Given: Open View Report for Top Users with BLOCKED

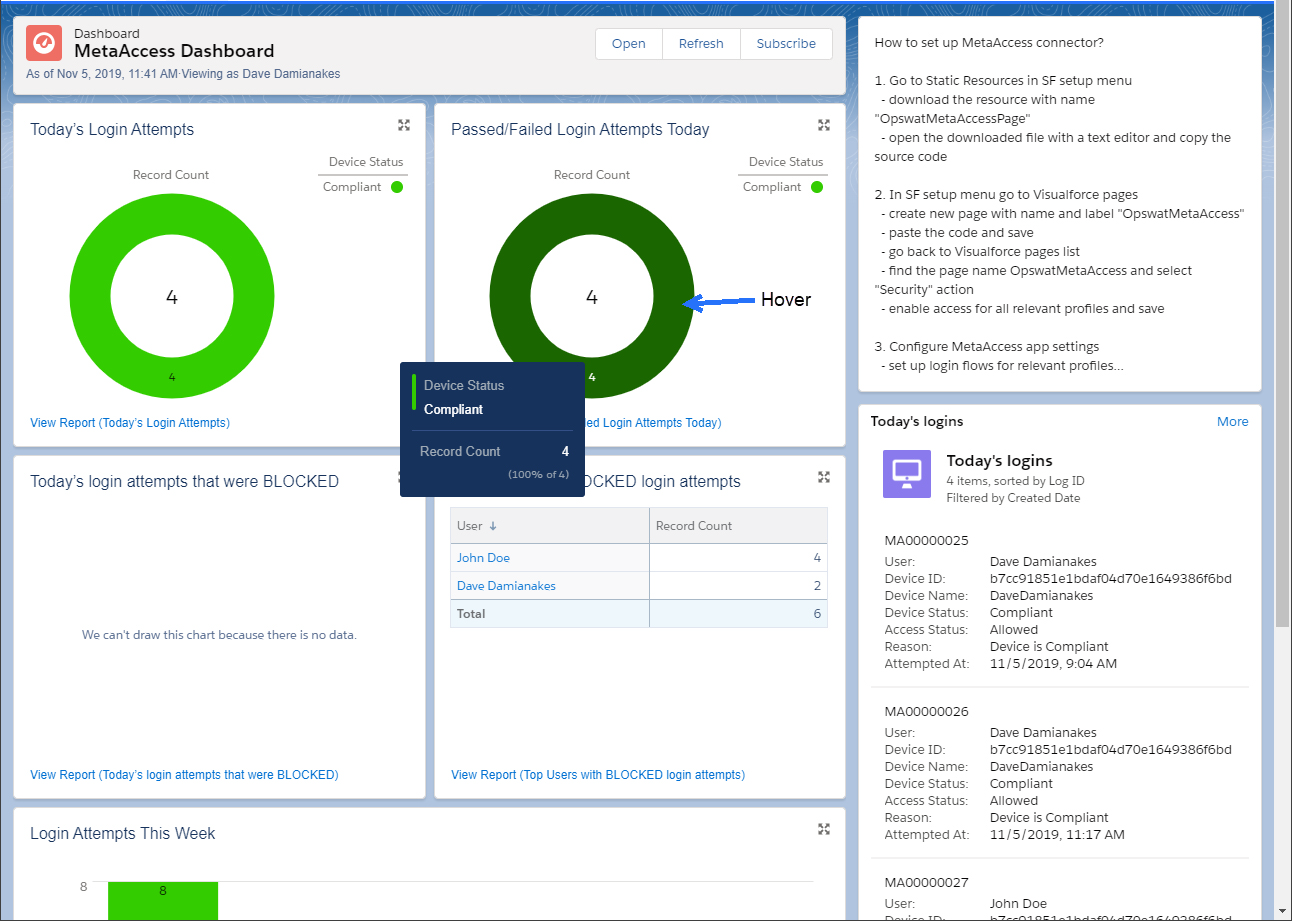Looking at the screenshot, I should pos(598,775).
